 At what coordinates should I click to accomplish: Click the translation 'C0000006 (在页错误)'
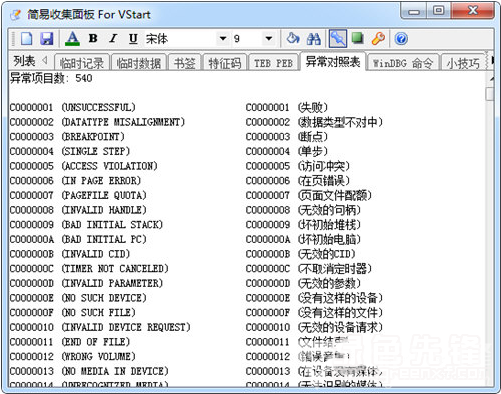[x=298, y=181]
